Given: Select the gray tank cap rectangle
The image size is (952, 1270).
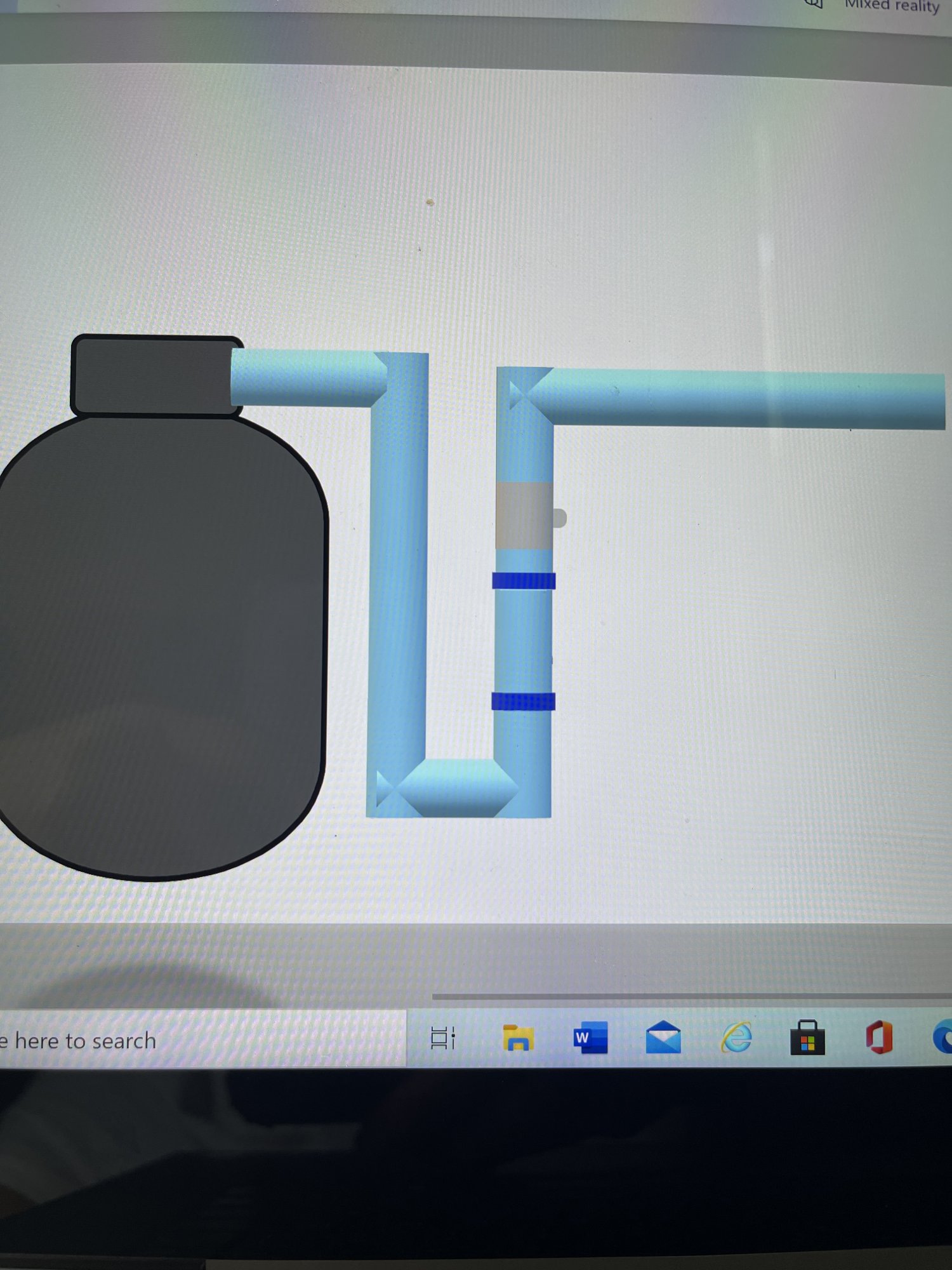Looking at the screenshot, I should coord(157,375).
